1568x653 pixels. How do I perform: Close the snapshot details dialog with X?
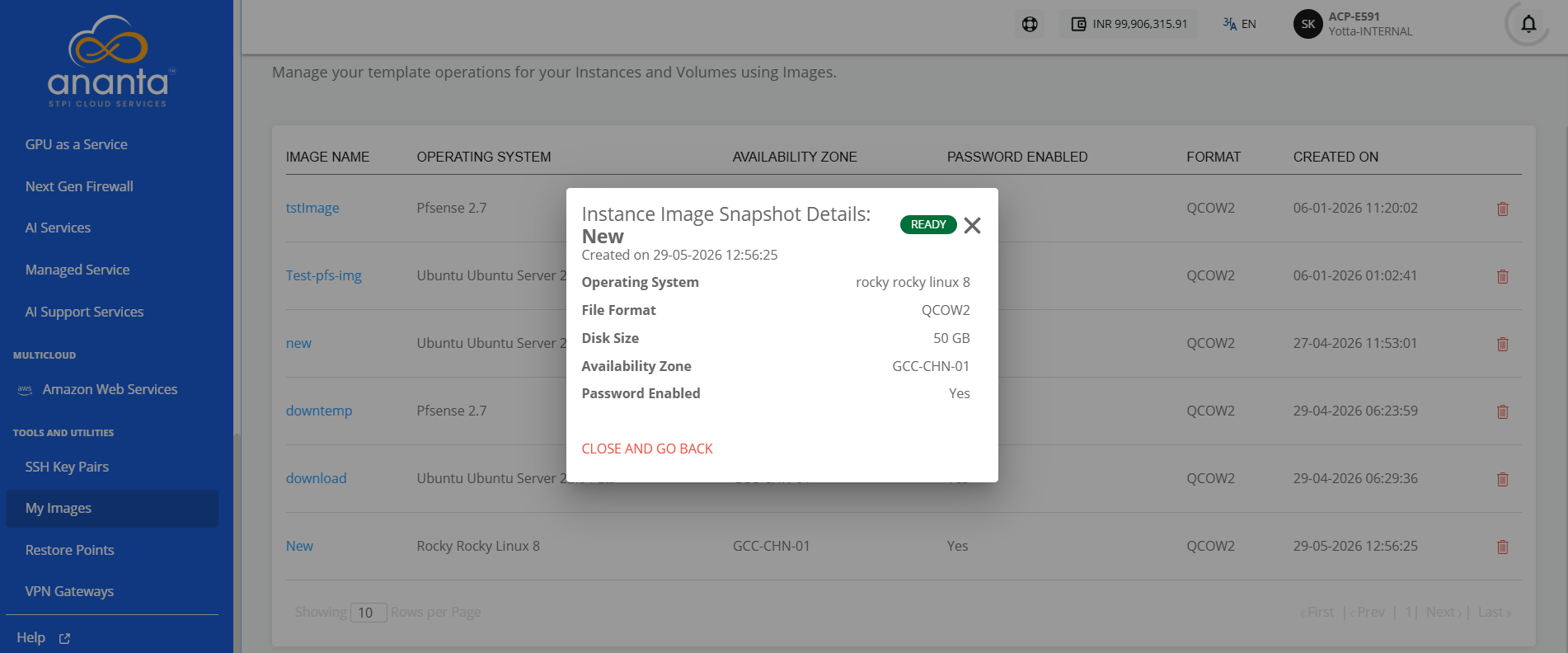pyautogui.click(x=972, y=225)
